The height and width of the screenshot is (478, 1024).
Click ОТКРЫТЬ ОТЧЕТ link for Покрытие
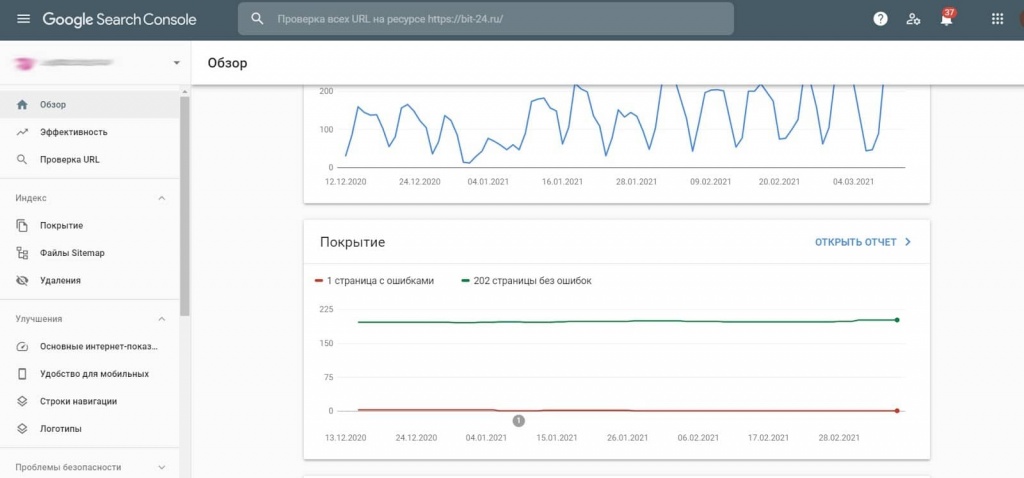point(862,242)
